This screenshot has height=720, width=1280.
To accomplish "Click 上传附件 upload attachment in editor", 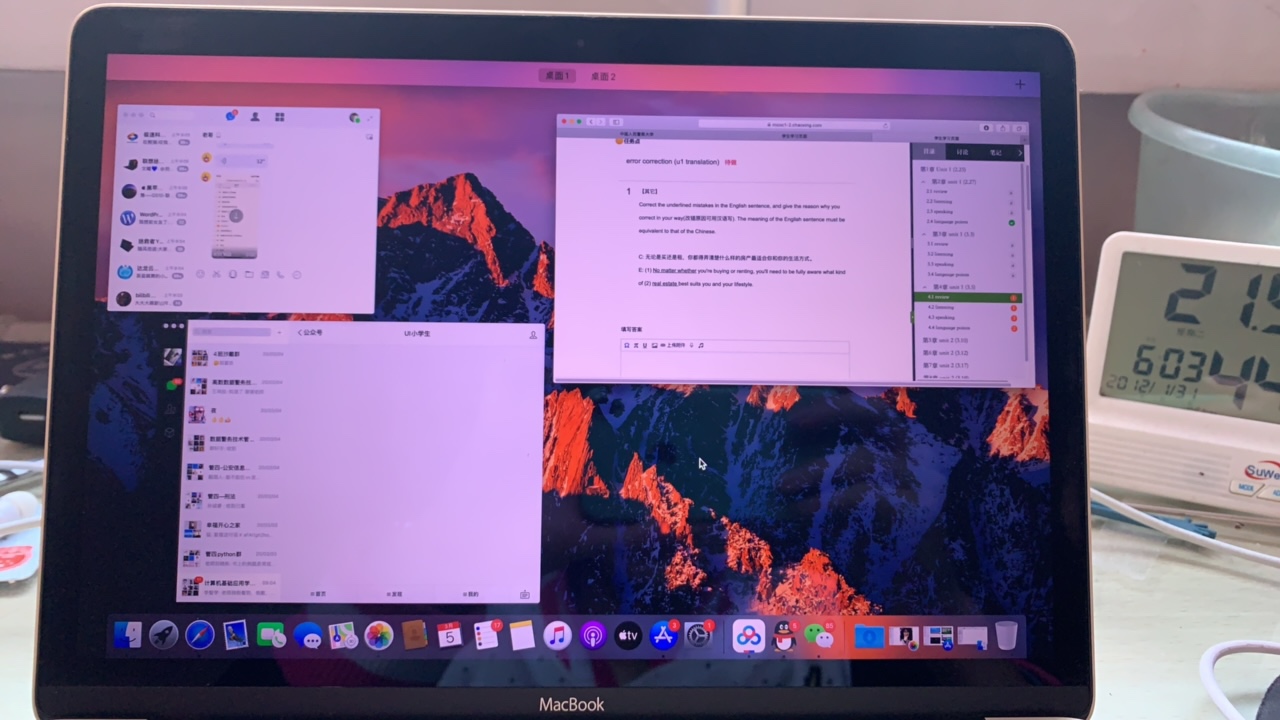I will click(672, 345).
